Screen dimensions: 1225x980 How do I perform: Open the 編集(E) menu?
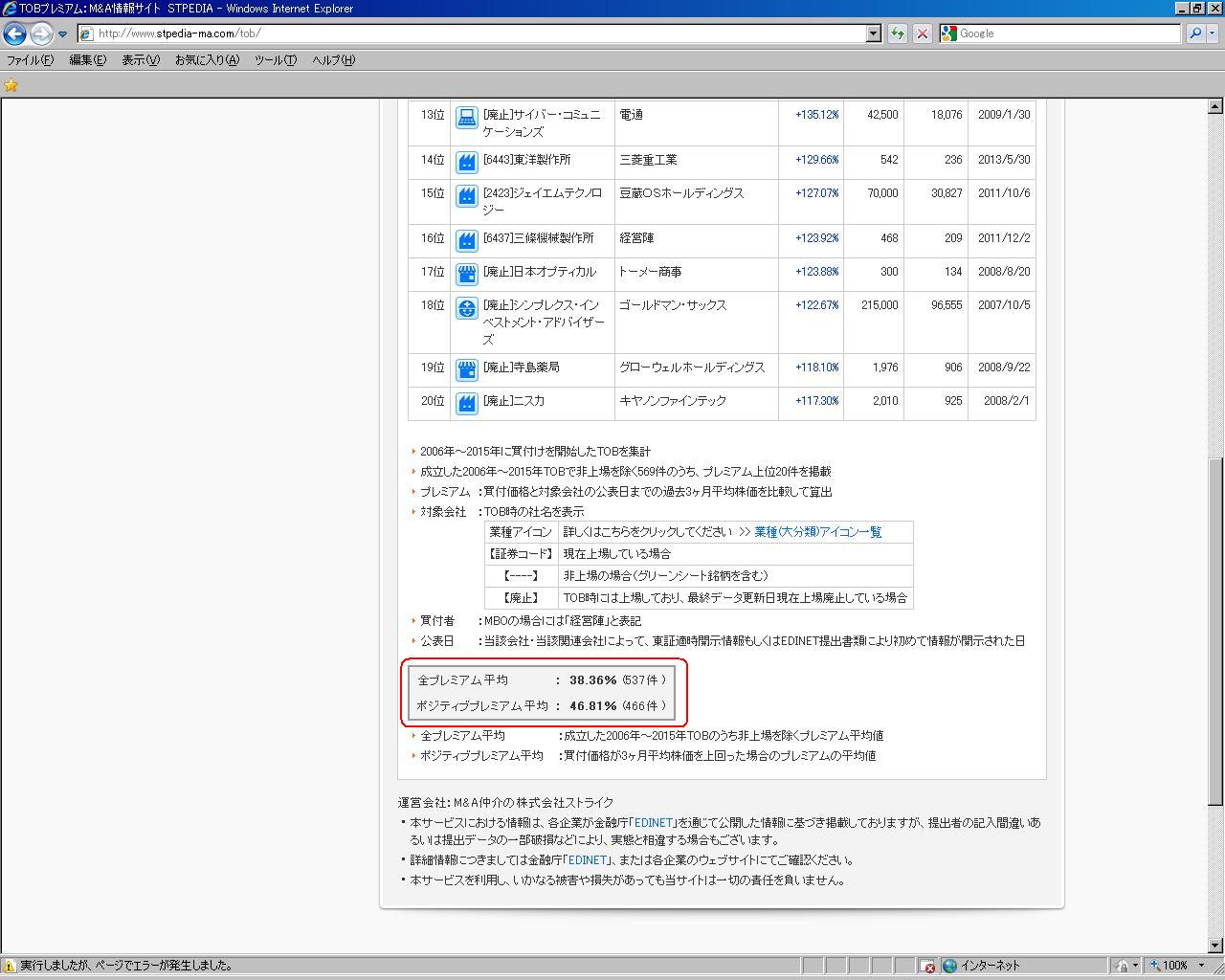pyautogui.click(x=87, y=59)
